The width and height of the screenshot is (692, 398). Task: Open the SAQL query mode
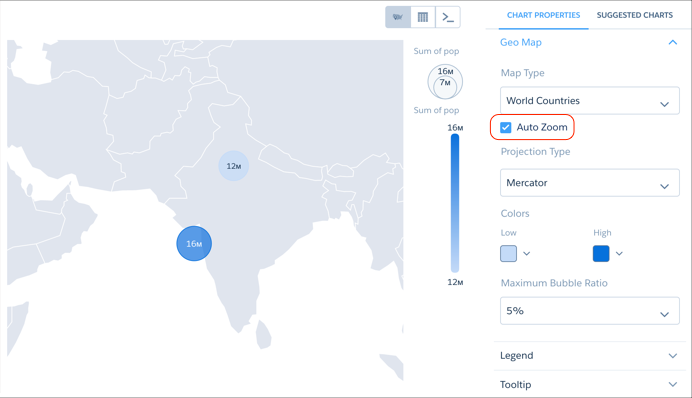[x=448, y=17]
